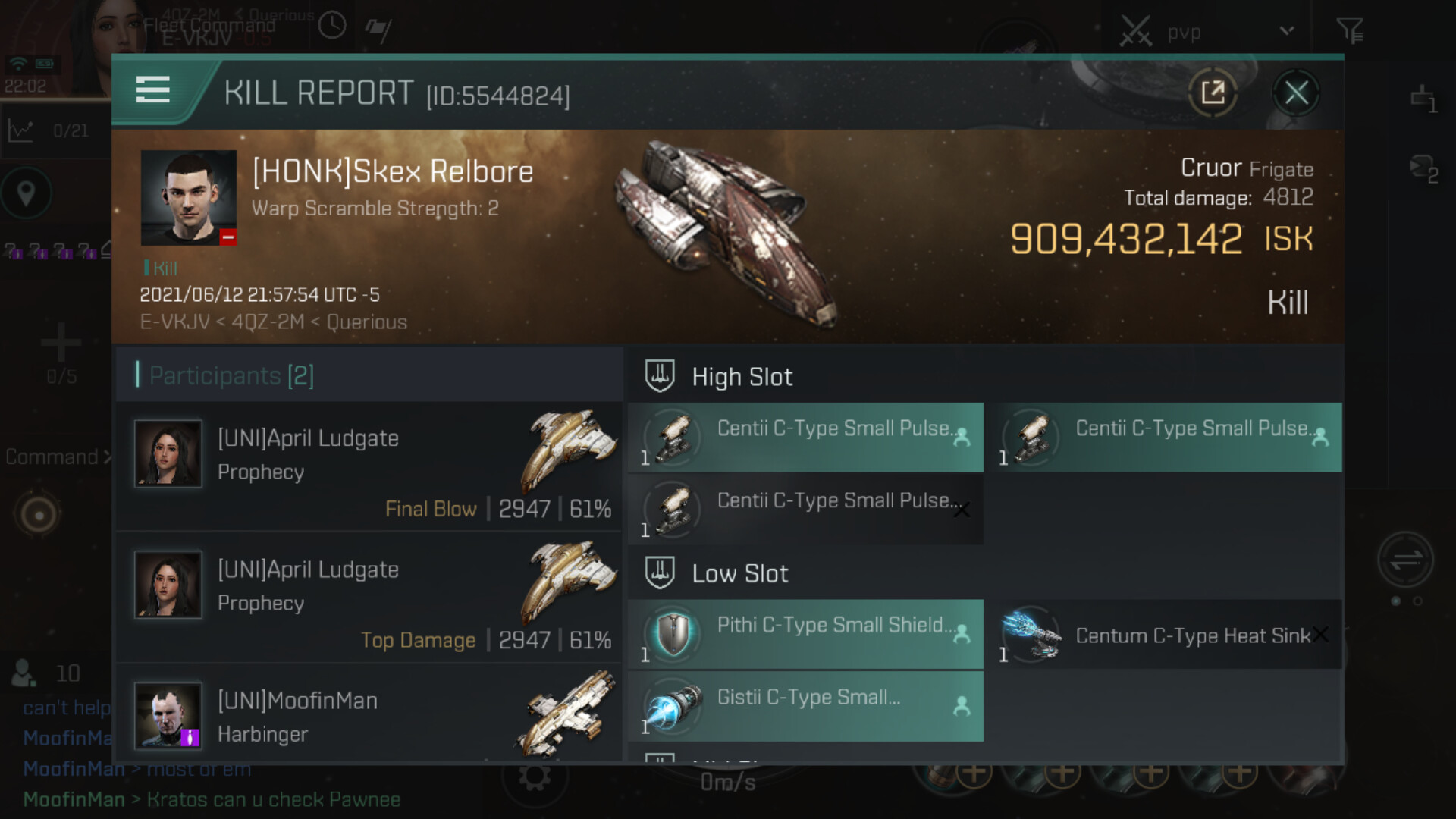Click the system path E-VKJV < 4QZ-2M < Querious
The height and width of the screenshot is (819, 1456).
coord(273,322)
